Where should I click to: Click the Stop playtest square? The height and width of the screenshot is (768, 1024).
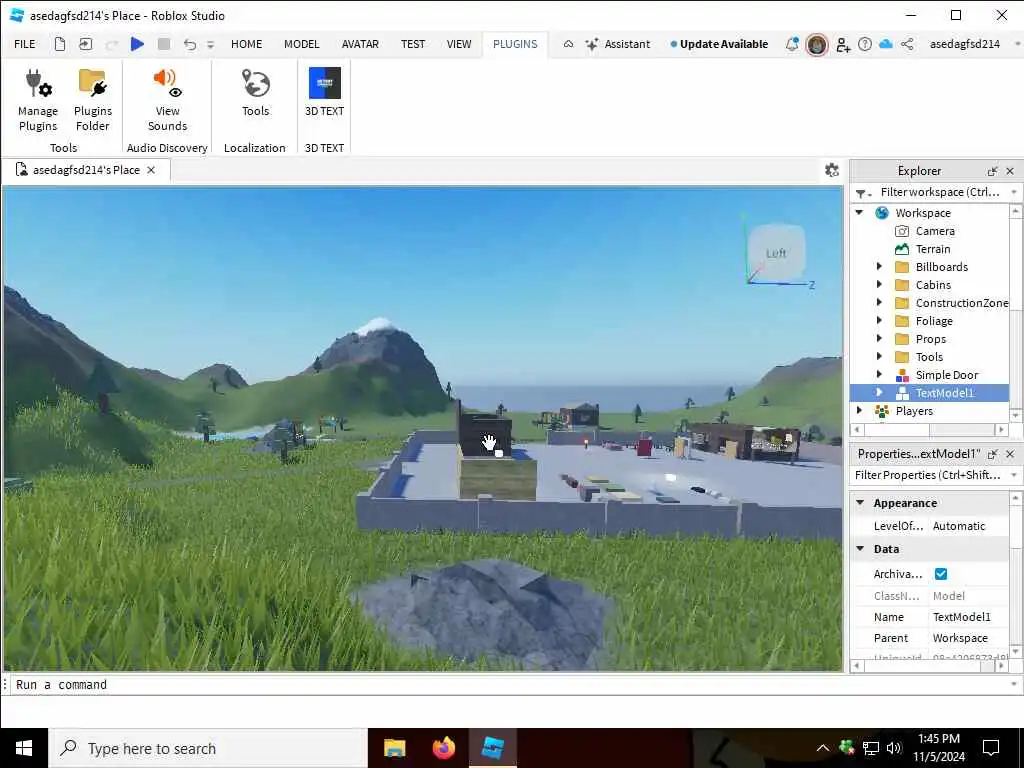point(164,44)
